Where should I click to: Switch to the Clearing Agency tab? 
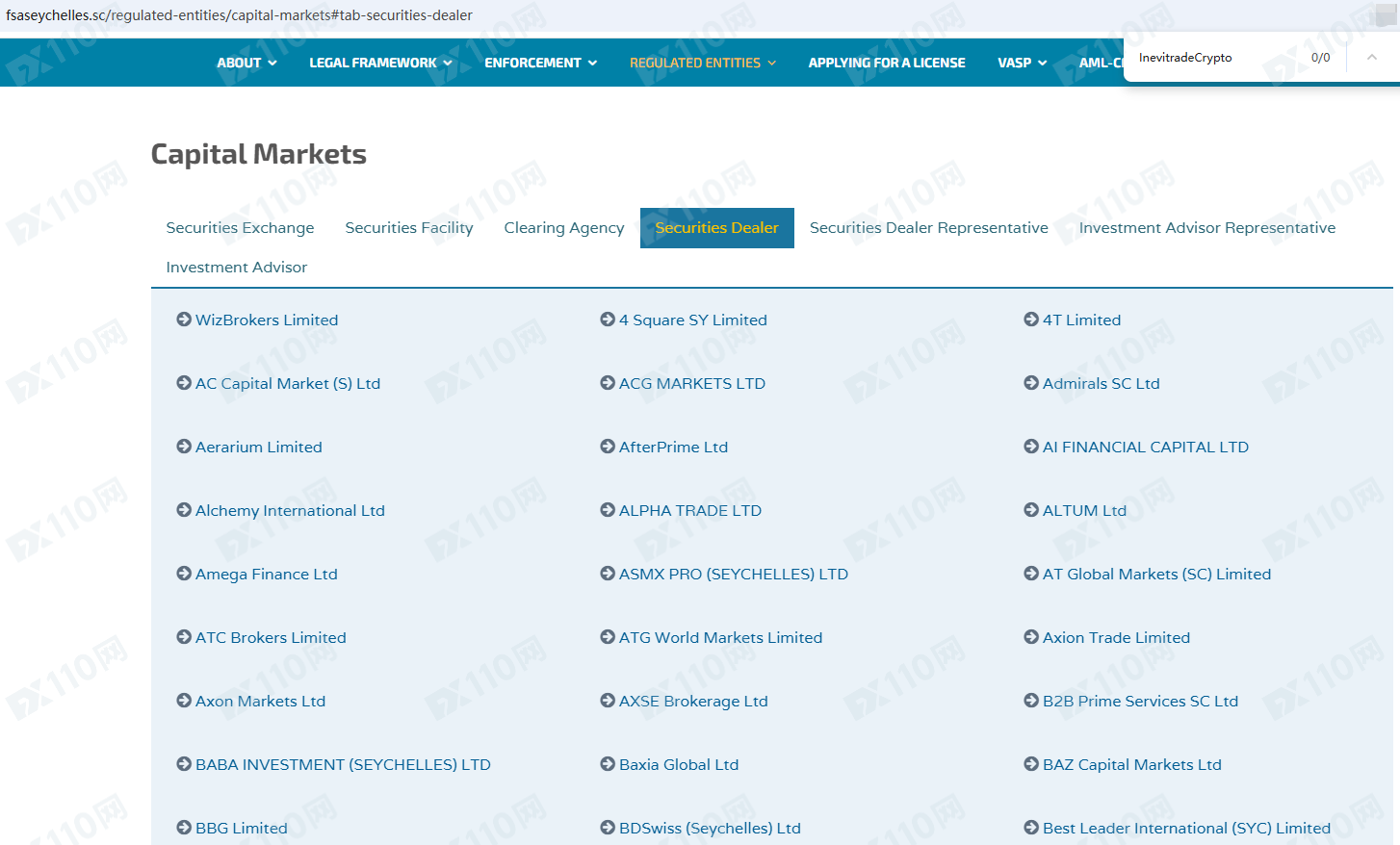(x=564, y=228)
